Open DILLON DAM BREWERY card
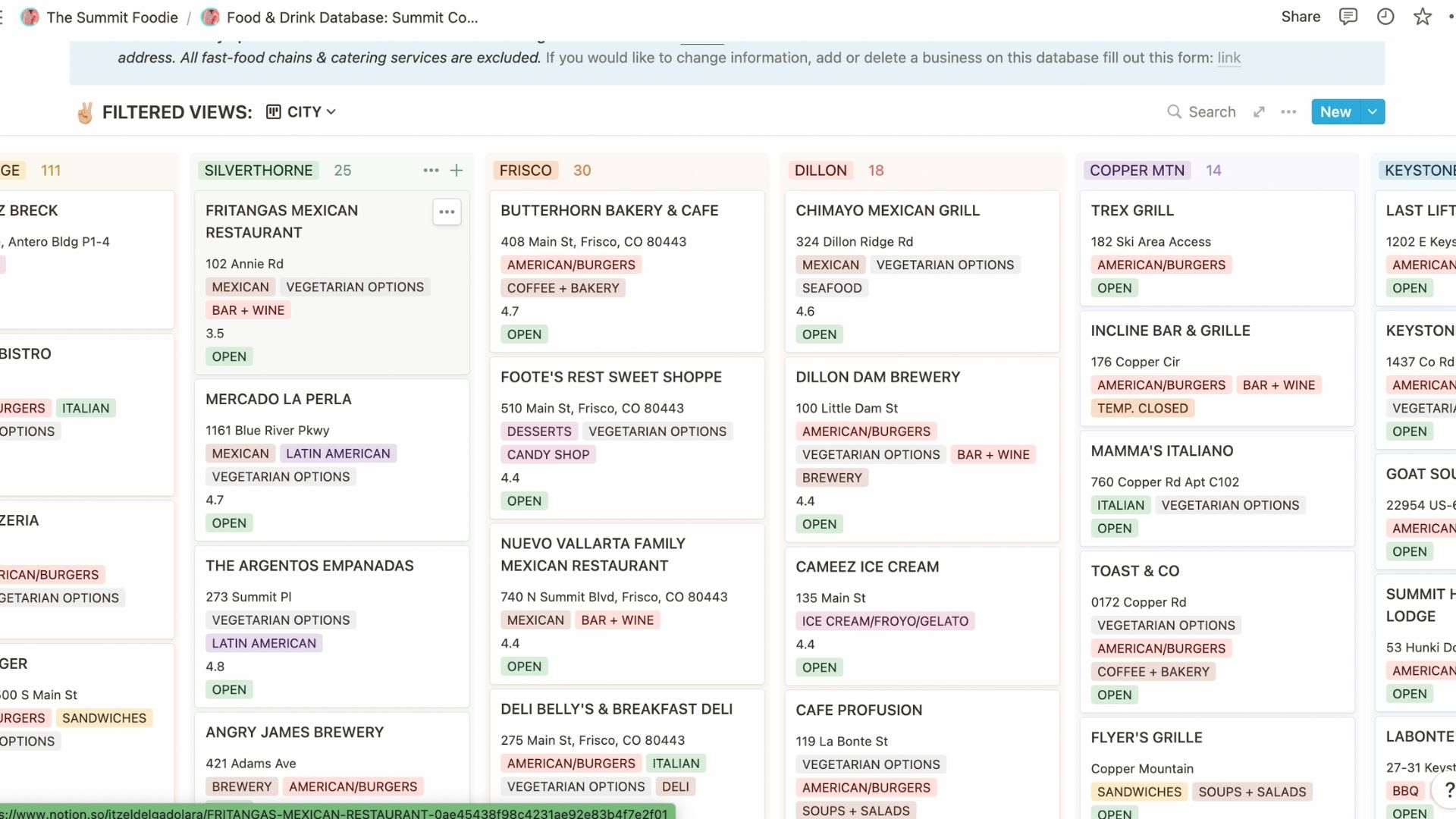This screenshot has width=1456, height=819. tap(922, 449)
